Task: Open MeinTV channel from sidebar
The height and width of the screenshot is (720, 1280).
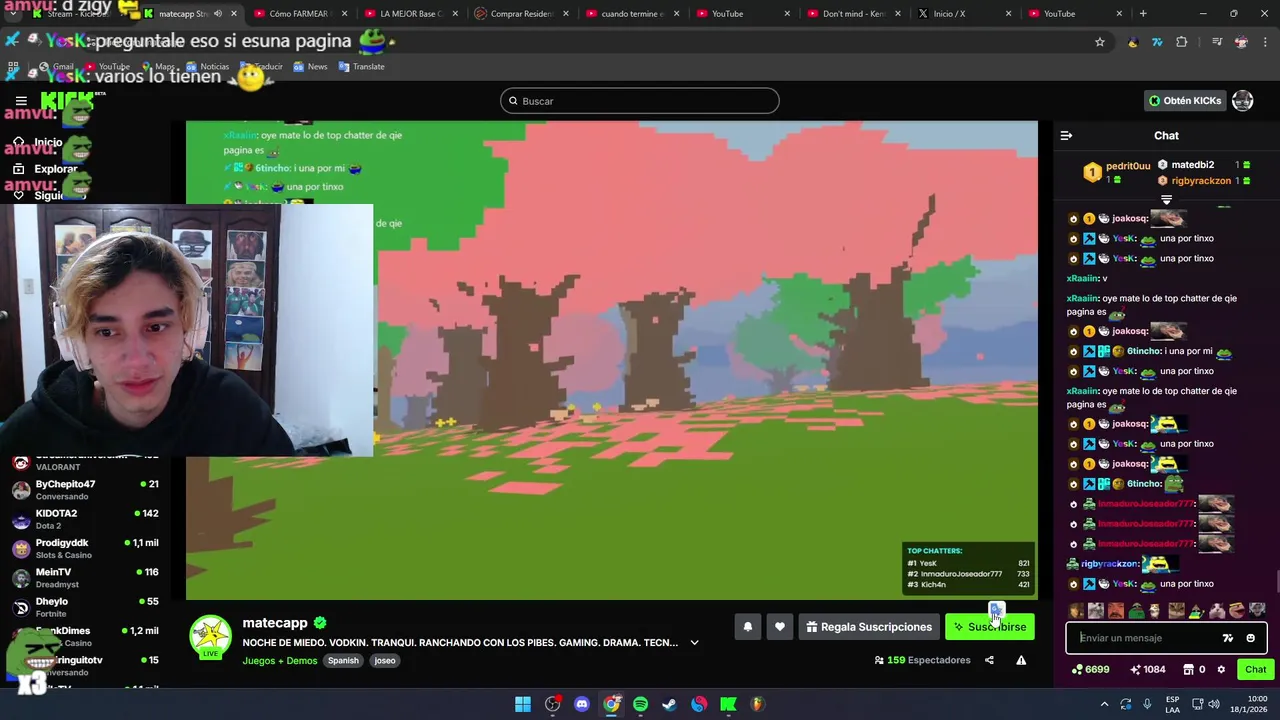Action: [x=85, y=577]
